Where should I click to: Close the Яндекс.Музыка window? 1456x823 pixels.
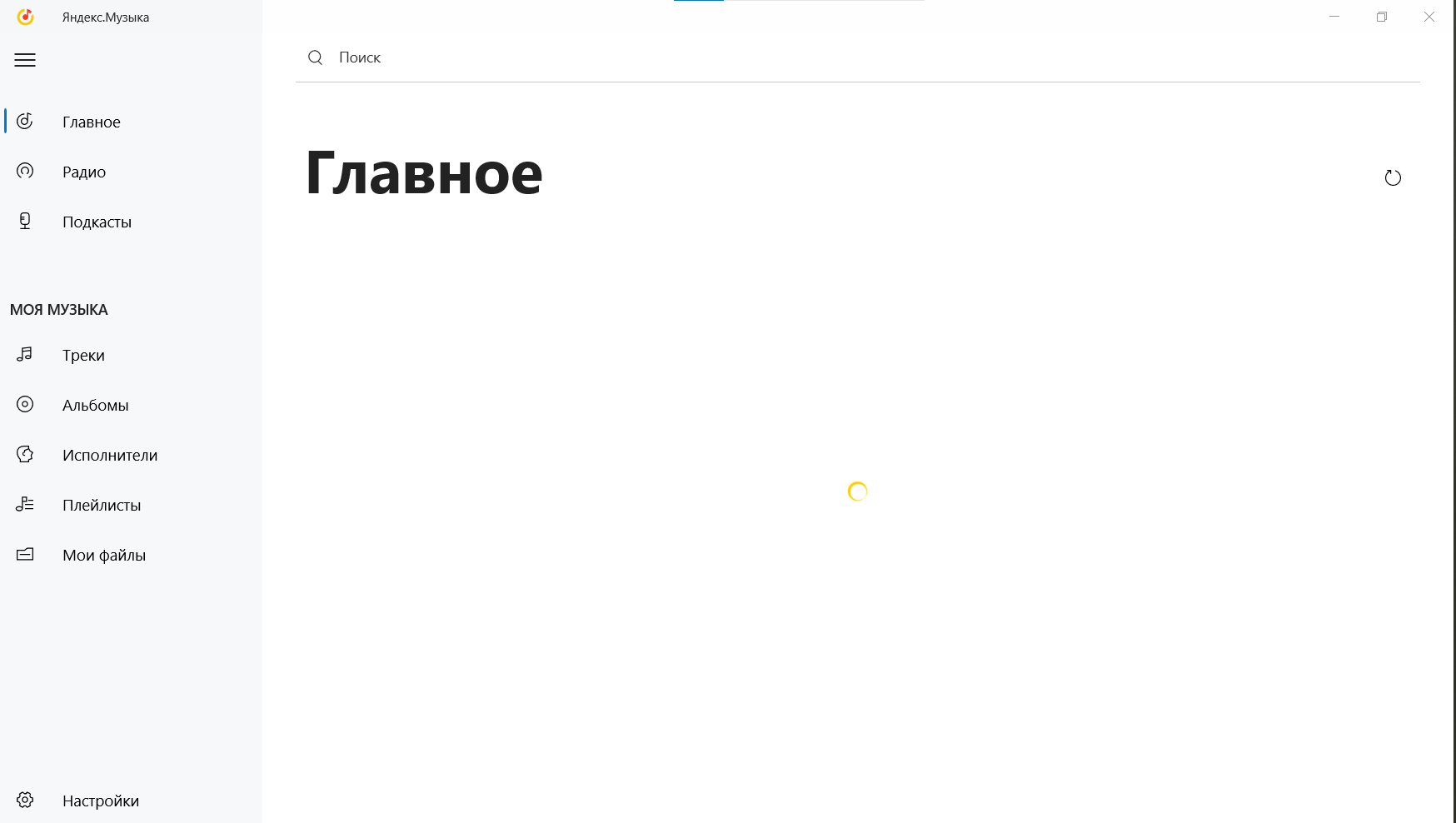pyautogui.click(x=1429, y=17)
